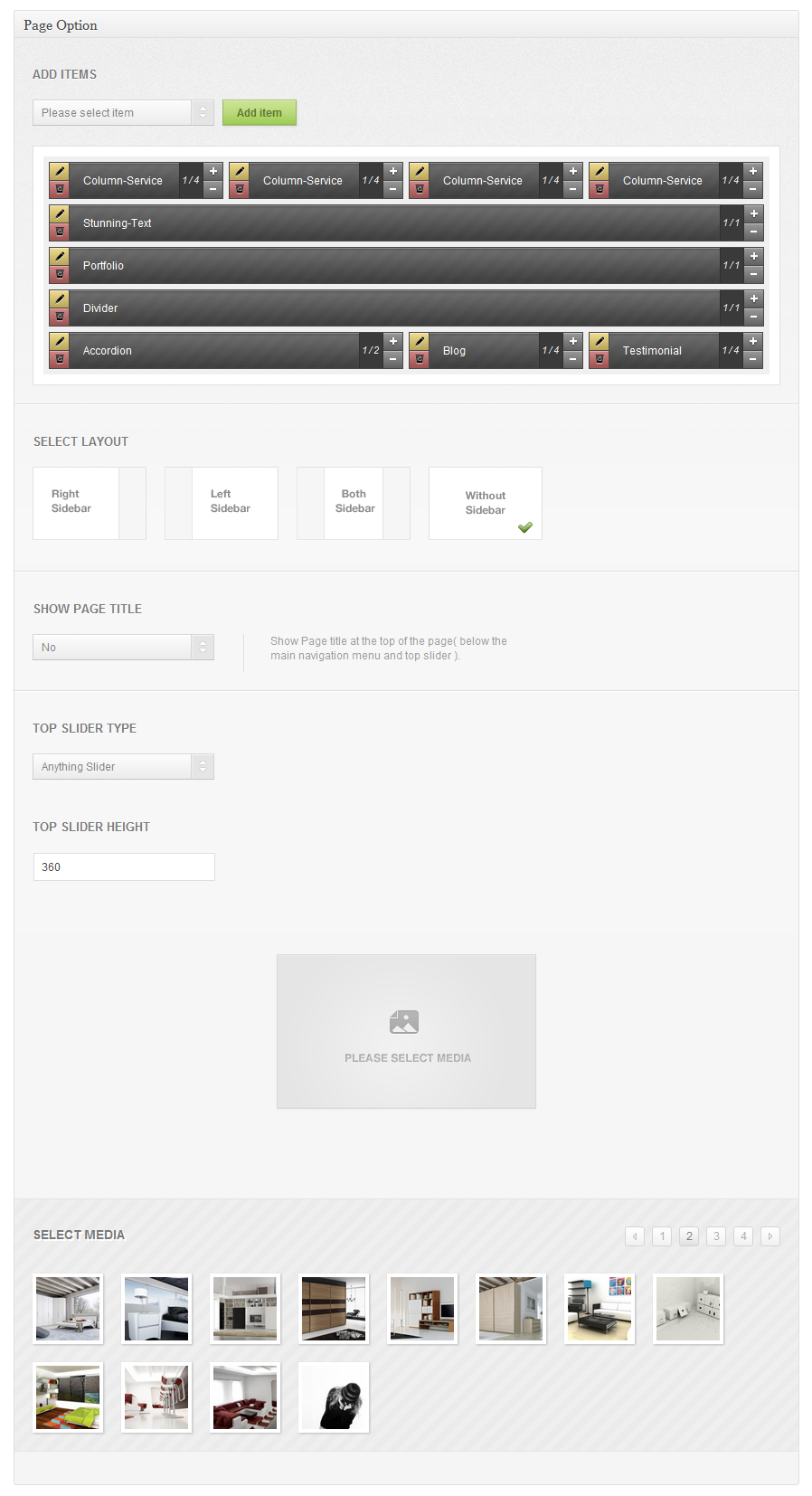Select the Right Sidebar layout

point(90,503)
